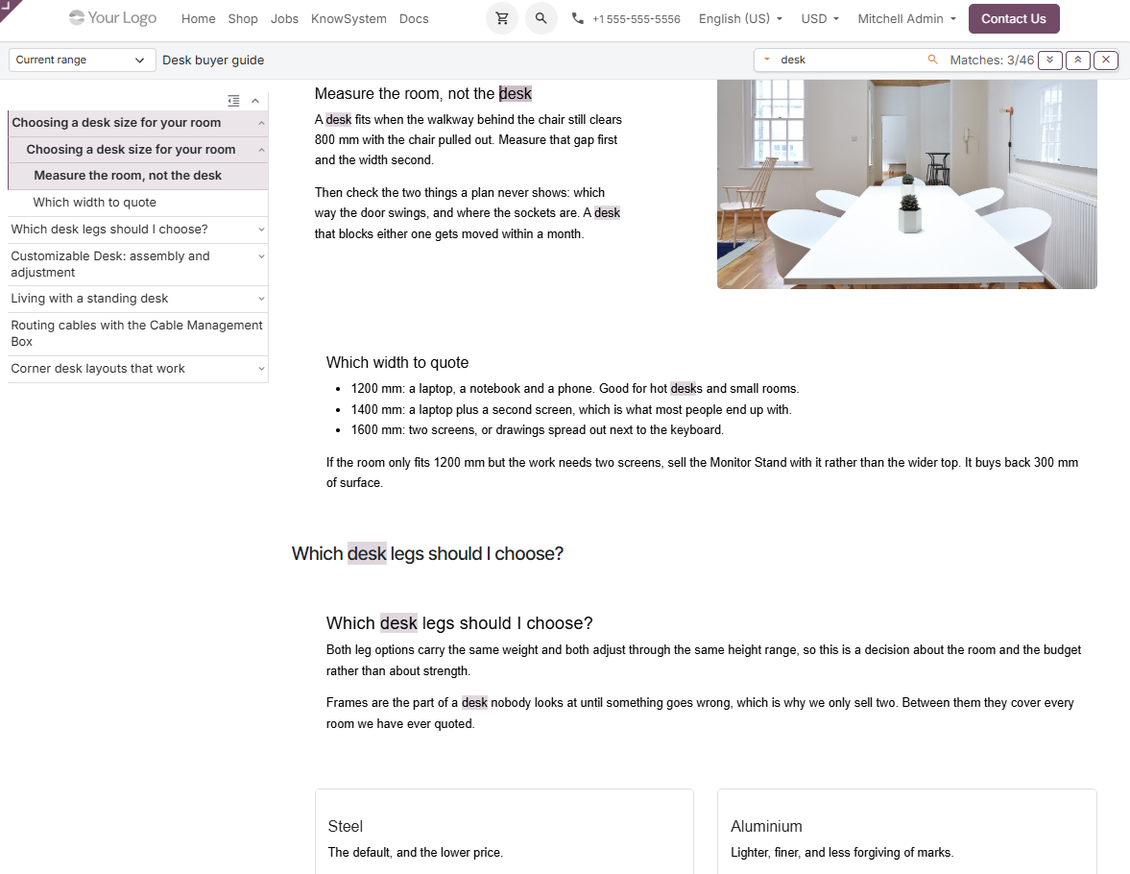Expand 'Customizable Desk: assembly and adjustment' section
This screenshot has width=1130, height=874.
(x=262, y=257)
